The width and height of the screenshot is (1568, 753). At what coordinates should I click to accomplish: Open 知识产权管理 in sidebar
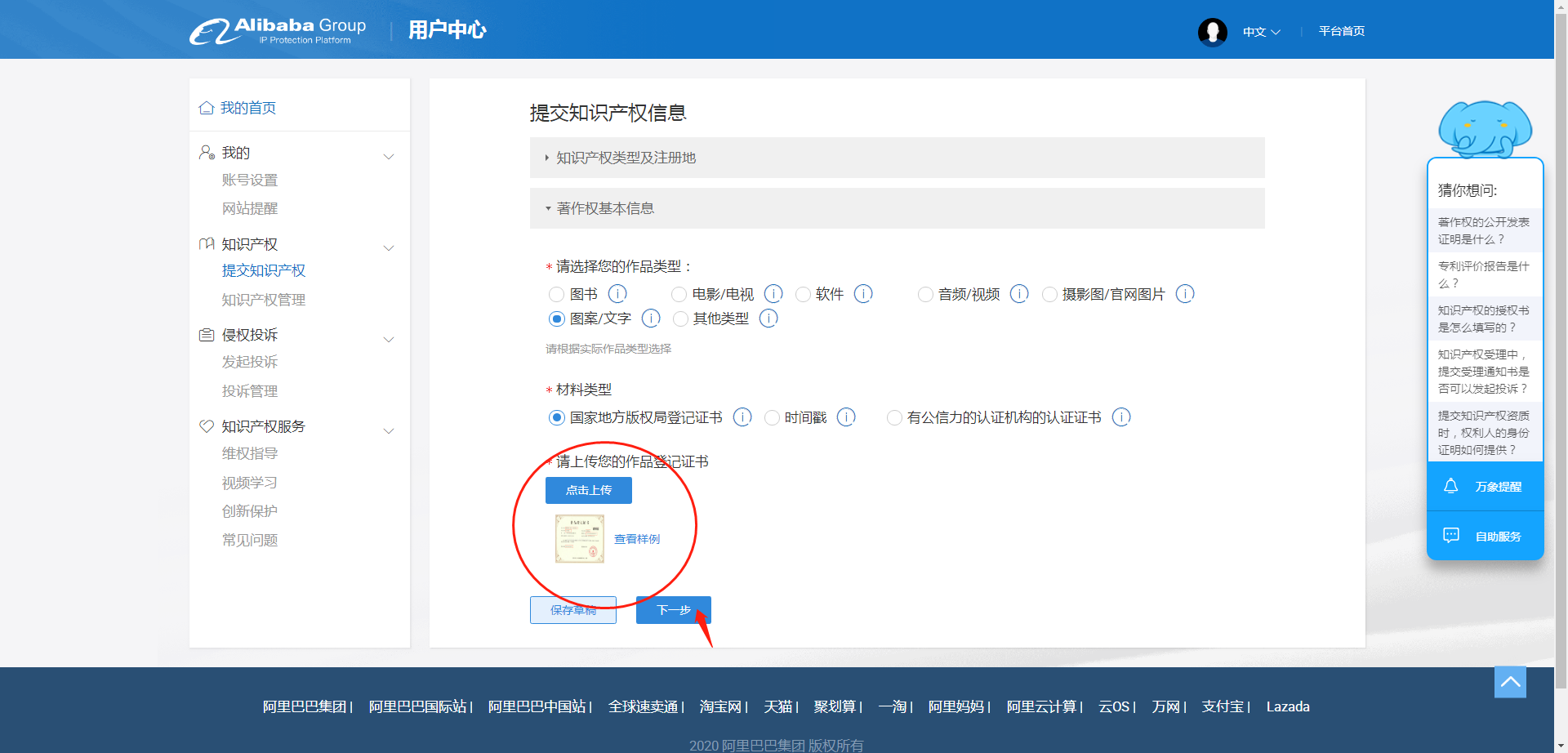pyautogui.click(x=264, y=300)
